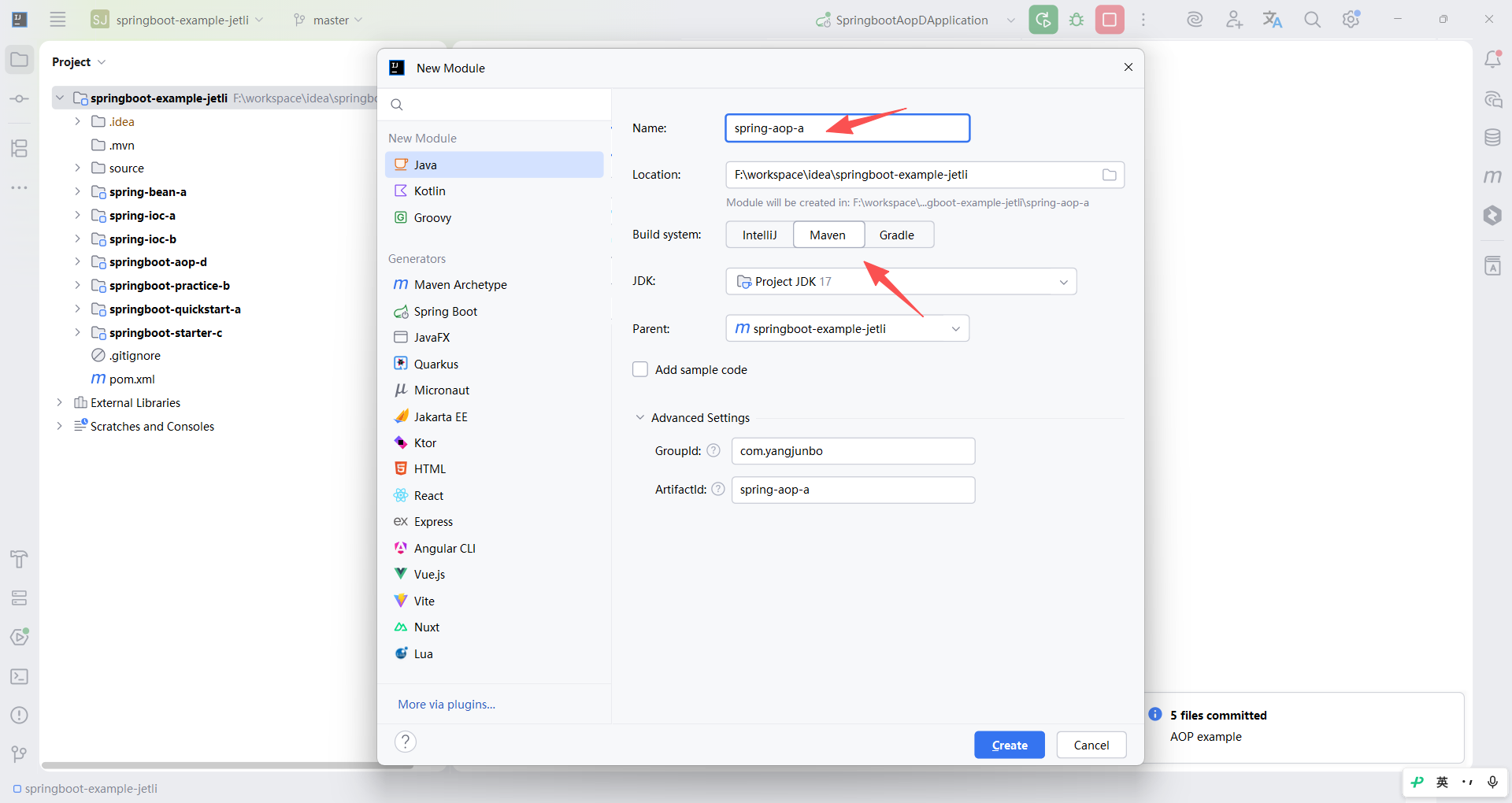The width and height of the screenshot is (1512, 803).
Task: Select the springboot-aop-d module
Action: tap(157, 262)
